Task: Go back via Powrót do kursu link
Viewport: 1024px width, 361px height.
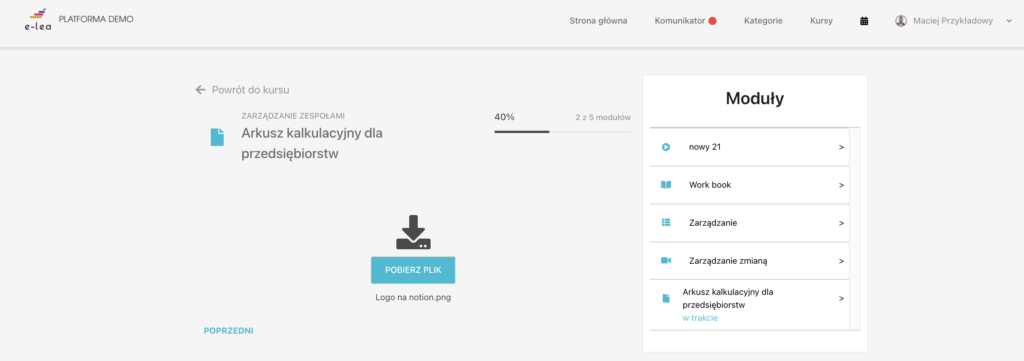Action: click(251, 90)
